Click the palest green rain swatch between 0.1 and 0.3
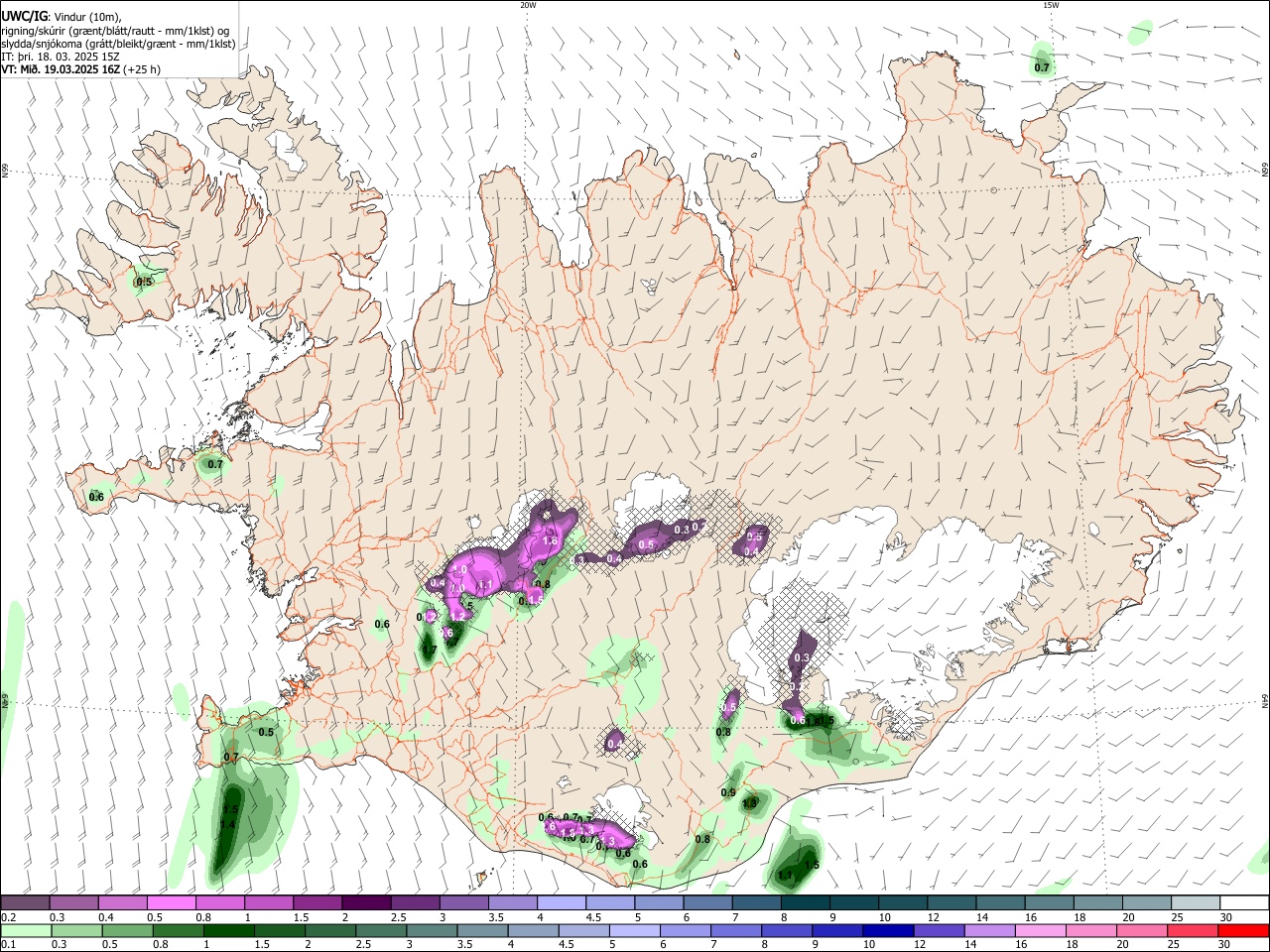 click(25, 930)
